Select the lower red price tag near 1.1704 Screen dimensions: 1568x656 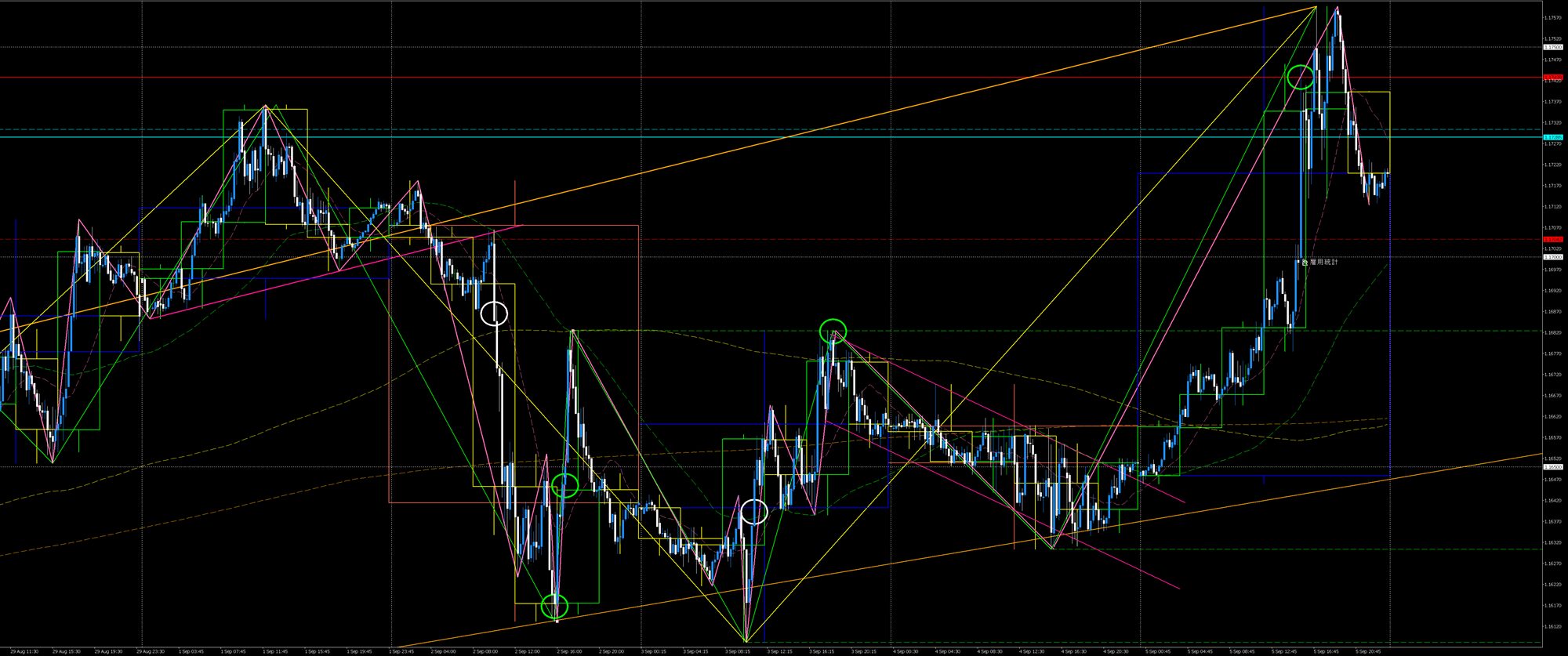[1552, 239]
